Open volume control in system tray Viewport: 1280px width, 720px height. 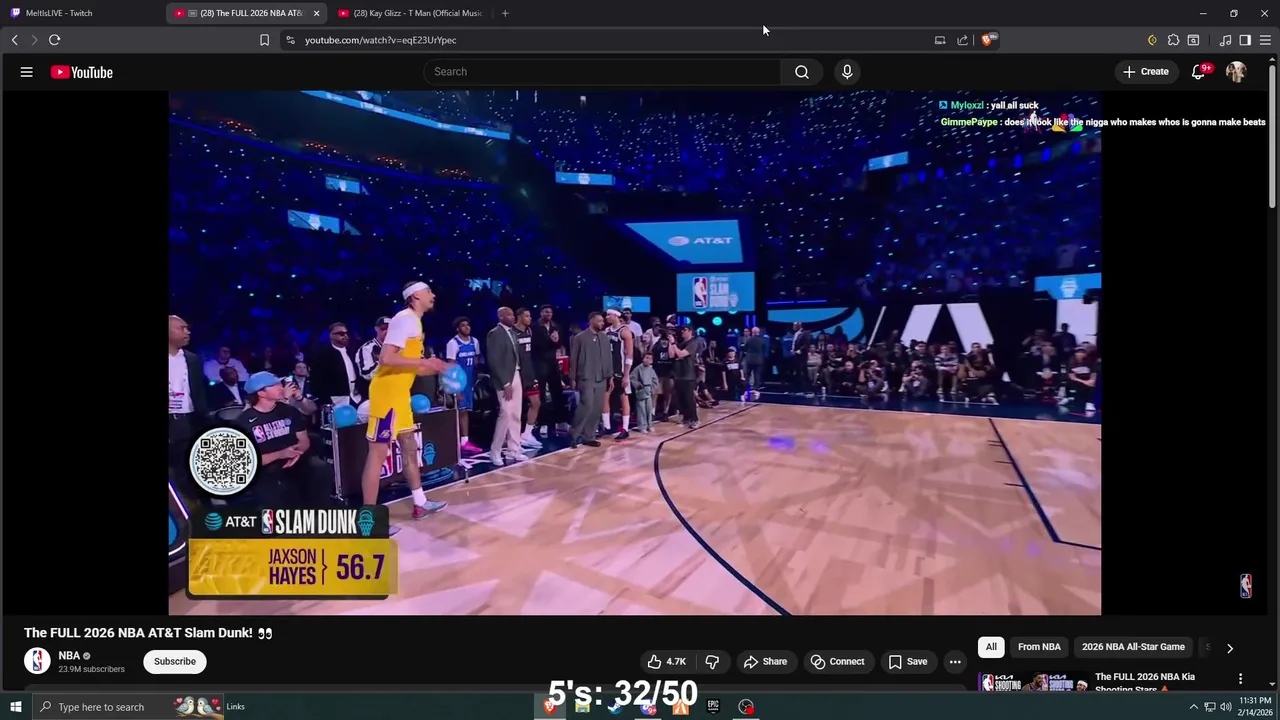click(x=1226, y=707)
